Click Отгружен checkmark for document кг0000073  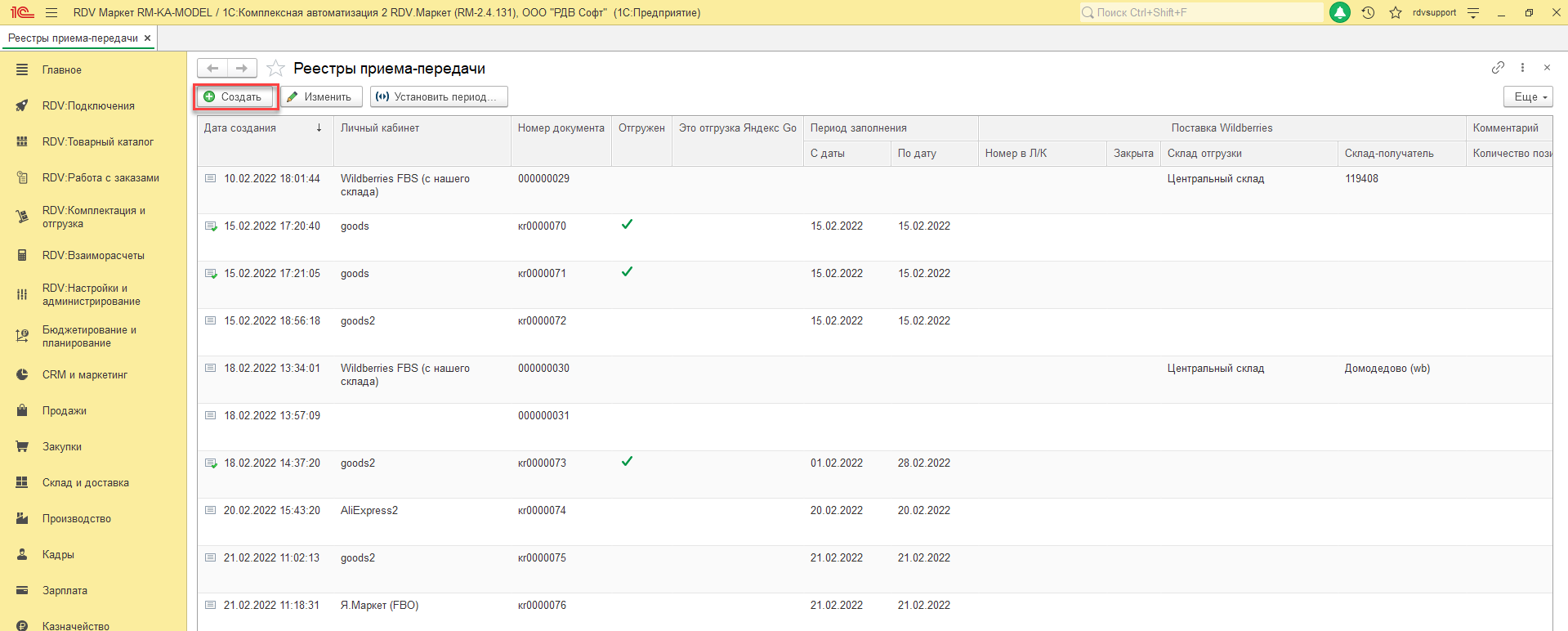627,462
